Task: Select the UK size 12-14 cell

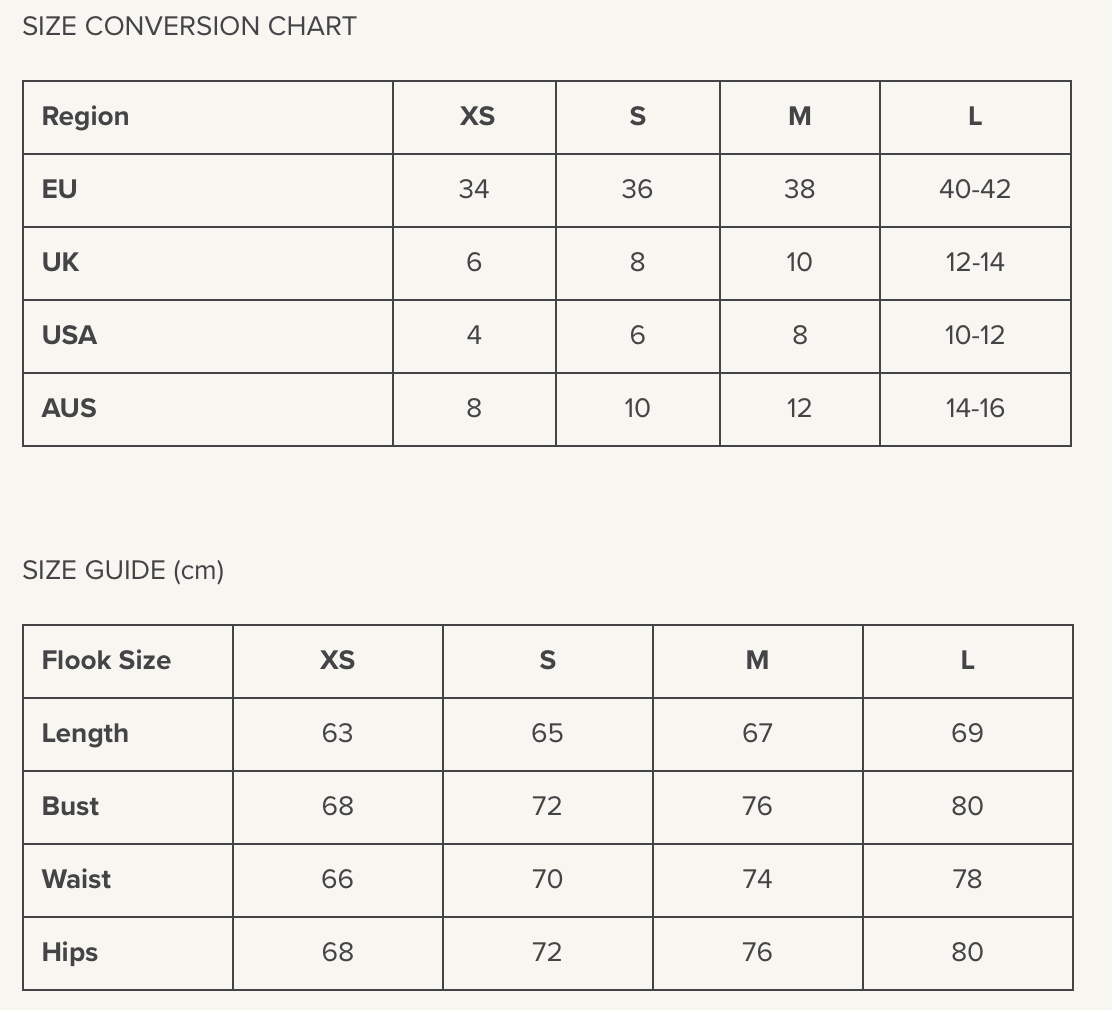Action: click(975, 262)
